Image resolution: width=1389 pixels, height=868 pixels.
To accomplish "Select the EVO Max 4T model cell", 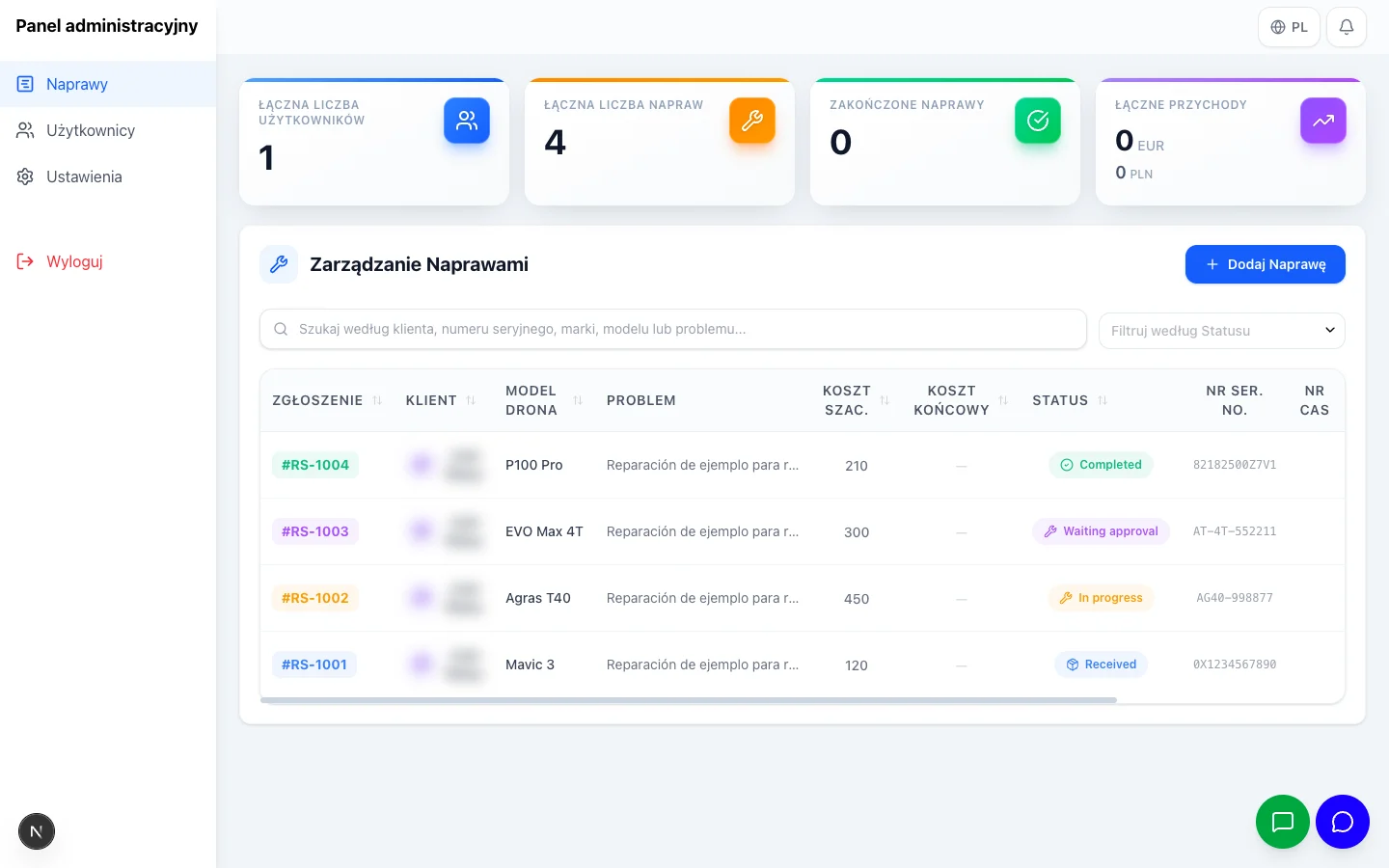I will coord(544,531).
